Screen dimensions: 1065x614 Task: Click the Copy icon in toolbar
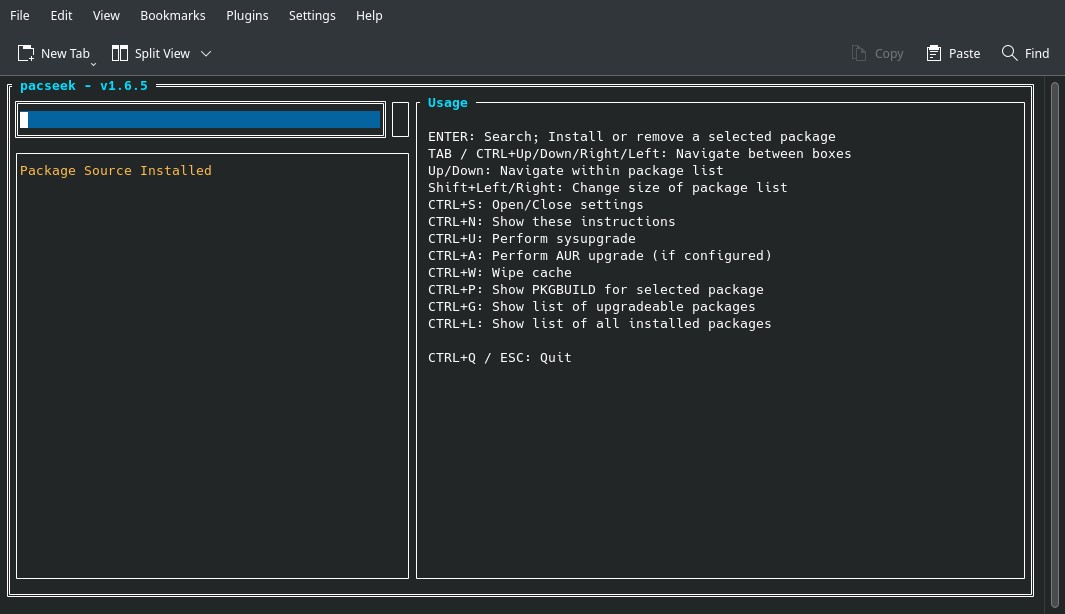(x=859, y=53)
